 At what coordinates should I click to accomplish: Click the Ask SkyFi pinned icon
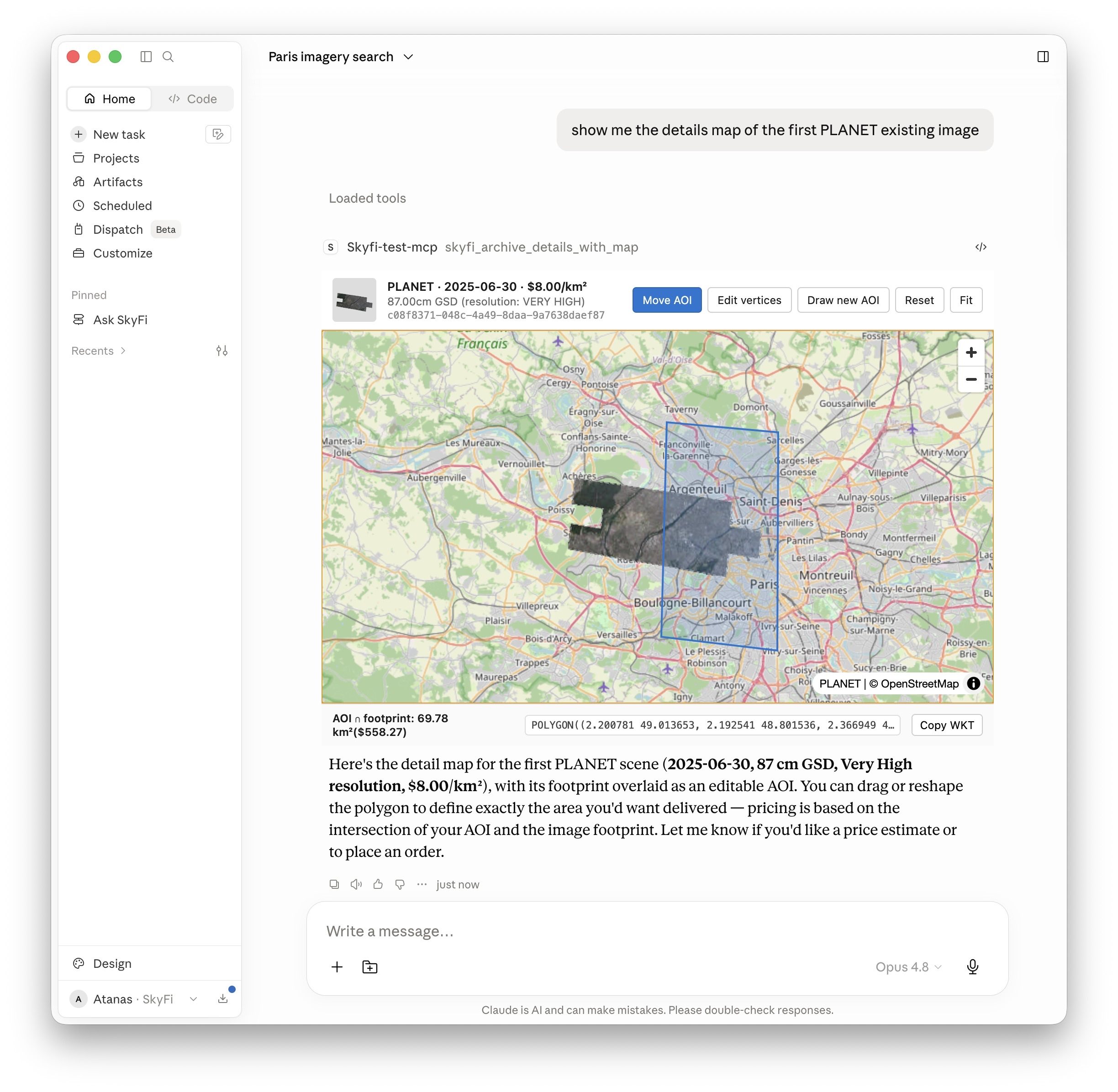(79, 320)
